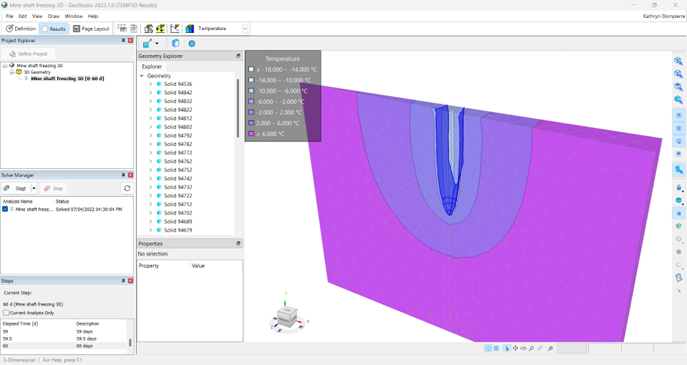Uncheck the Mine shaft freezing analysis checkbox
Screen dimensions: 687x365
[x=5, y=209]
